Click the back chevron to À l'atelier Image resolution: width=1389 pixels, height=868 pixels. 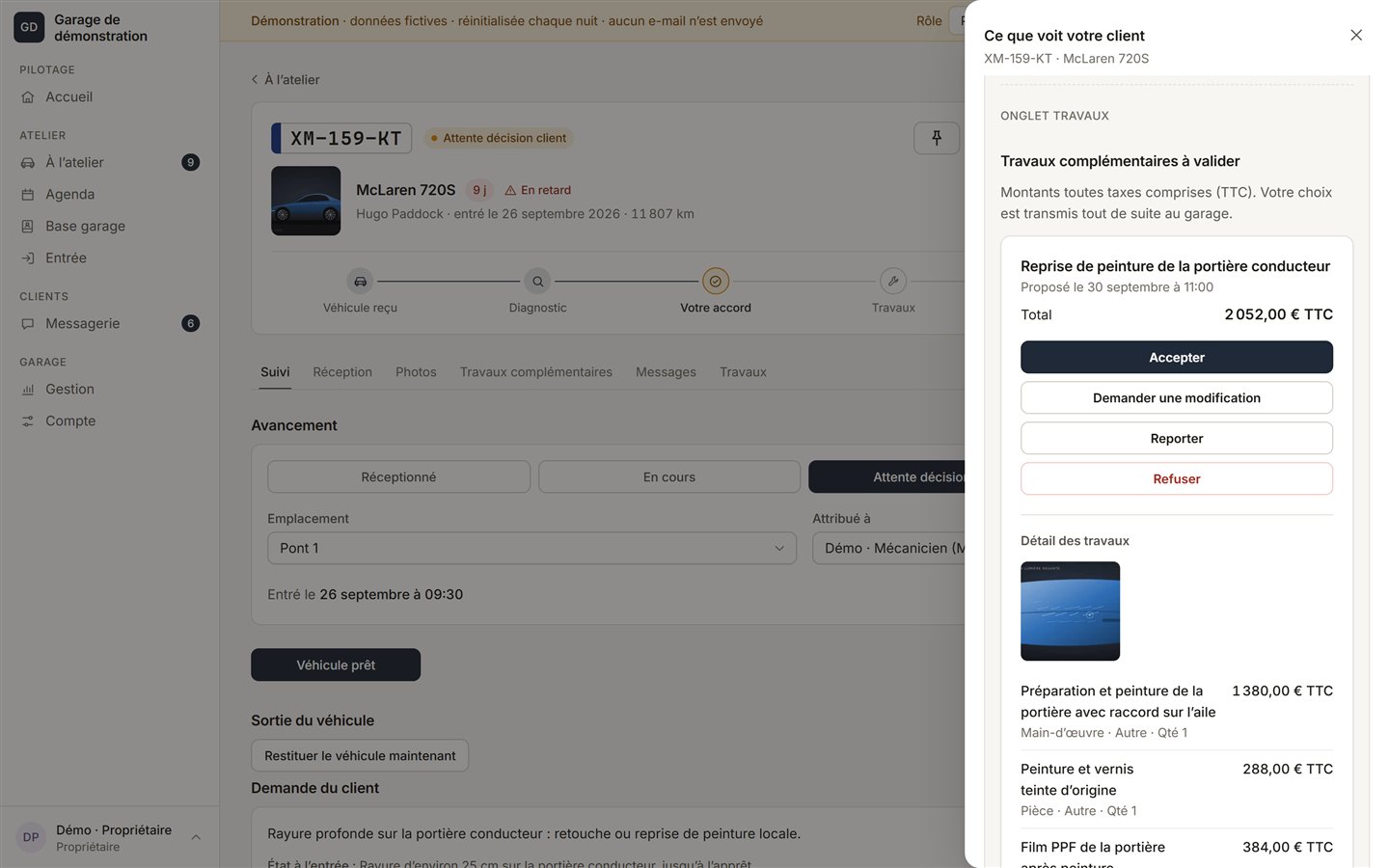pyautogui.click(x=255, y=80)
